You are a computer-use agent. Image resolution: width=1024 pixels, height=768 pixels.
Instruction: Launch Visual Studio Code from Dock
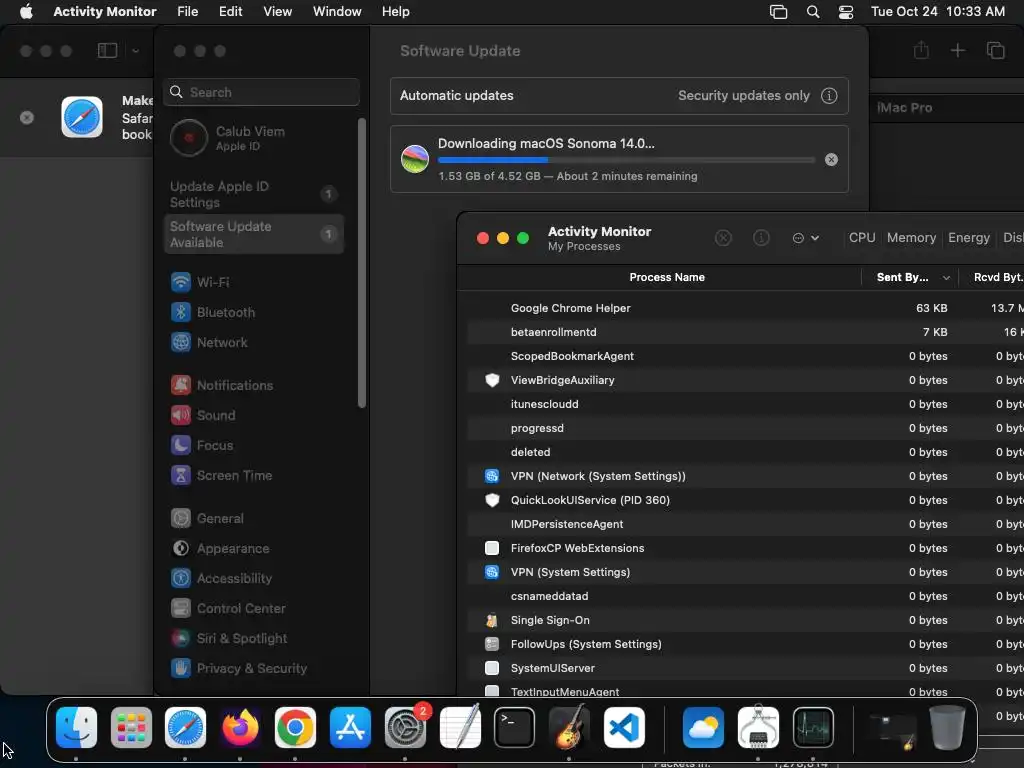(x=624, y=727)
